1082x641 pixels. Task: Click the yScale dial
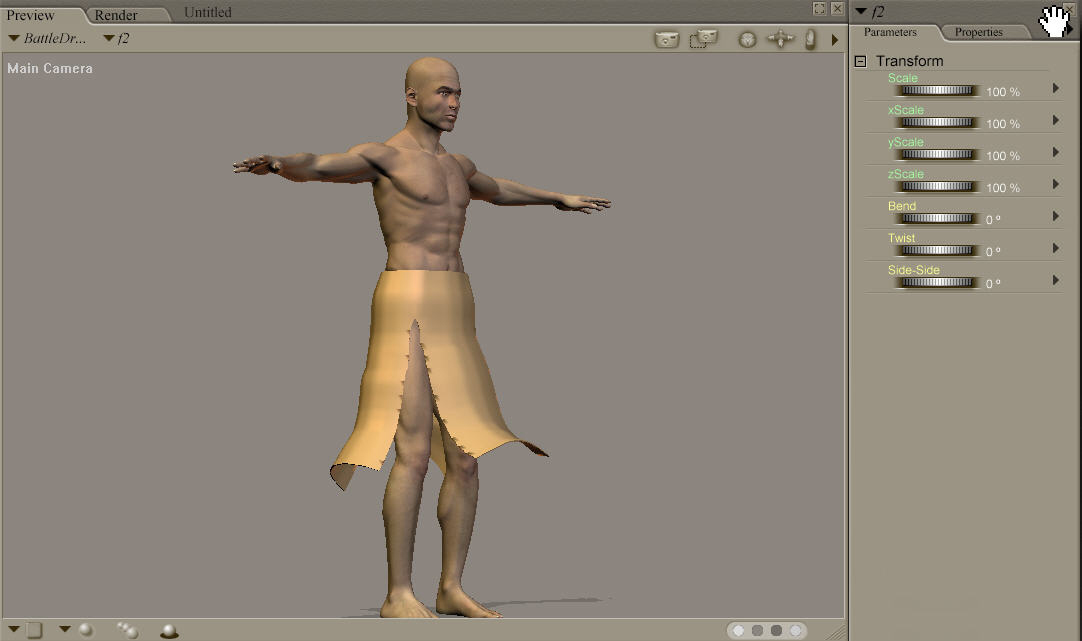click(x=937, y=155)
